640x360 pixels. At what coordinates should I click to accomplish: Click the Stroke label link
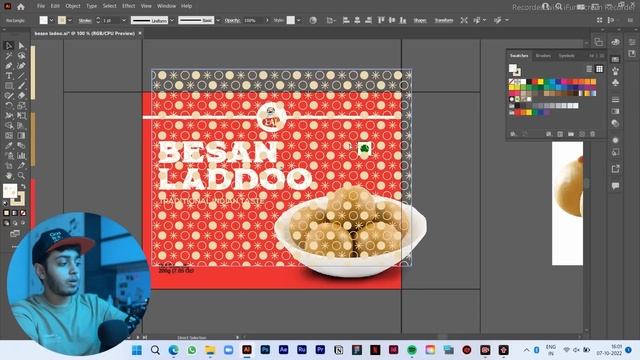click(x=85, y=20)
